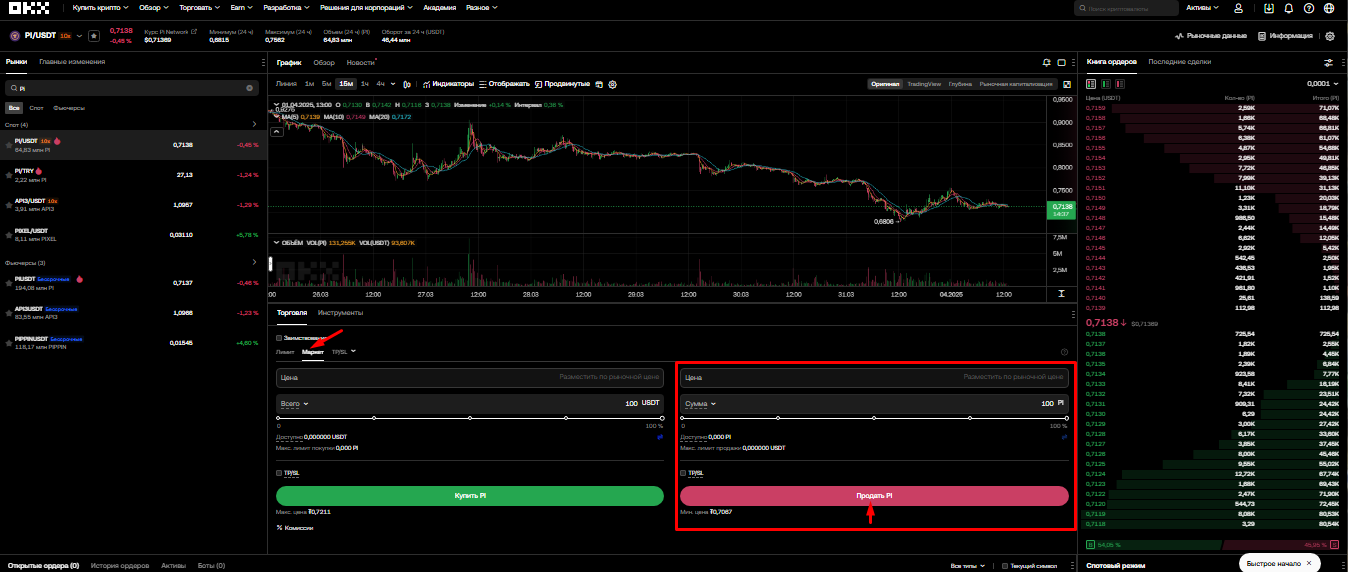Select the Фьючерсы market filter
The height and width of the screenshot is (572, 1348).
coord(69,107)
